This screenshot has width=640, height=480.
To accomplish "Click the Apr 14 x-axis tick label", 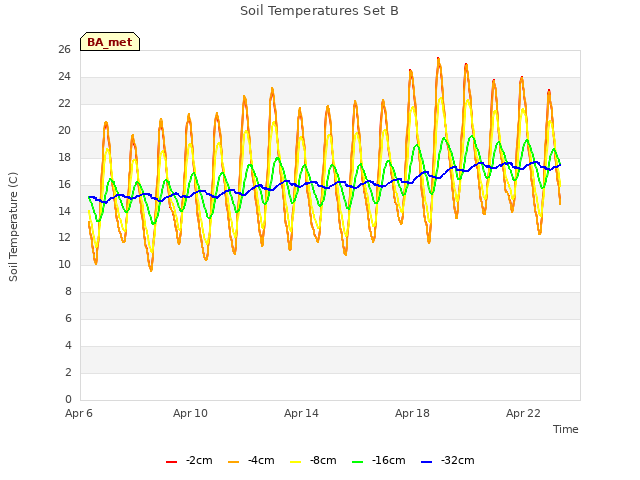I will pos(301,413).
